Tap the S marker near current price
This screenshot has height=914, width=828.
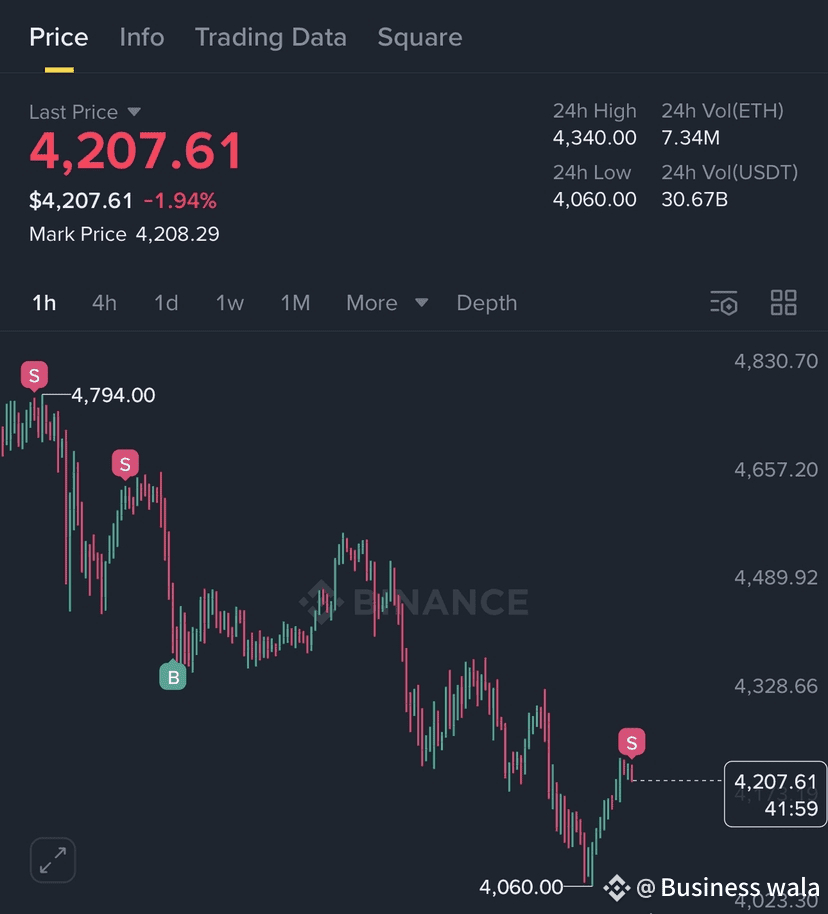(631, 743)
